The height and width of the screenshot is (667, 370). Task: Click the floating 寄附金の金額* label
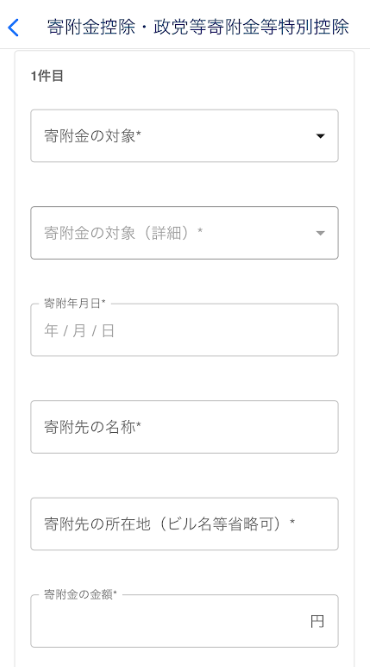point(80,594)
